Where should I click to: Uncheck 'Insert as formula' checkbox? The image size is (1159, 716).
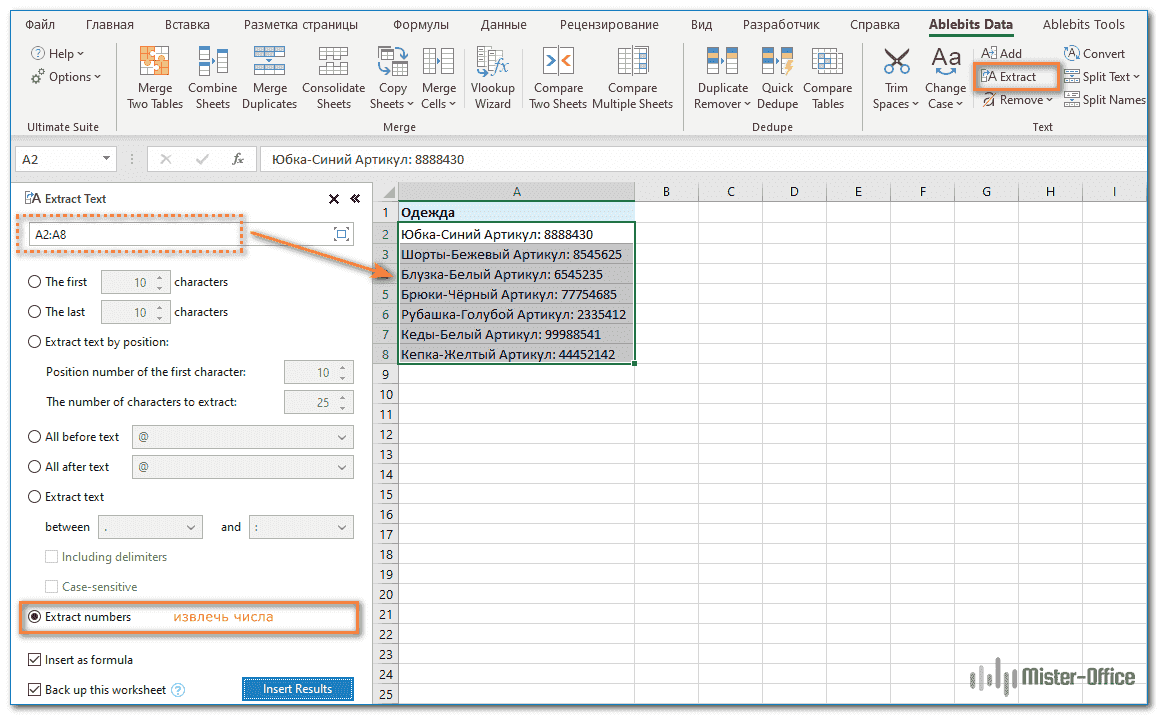(35, 660)
